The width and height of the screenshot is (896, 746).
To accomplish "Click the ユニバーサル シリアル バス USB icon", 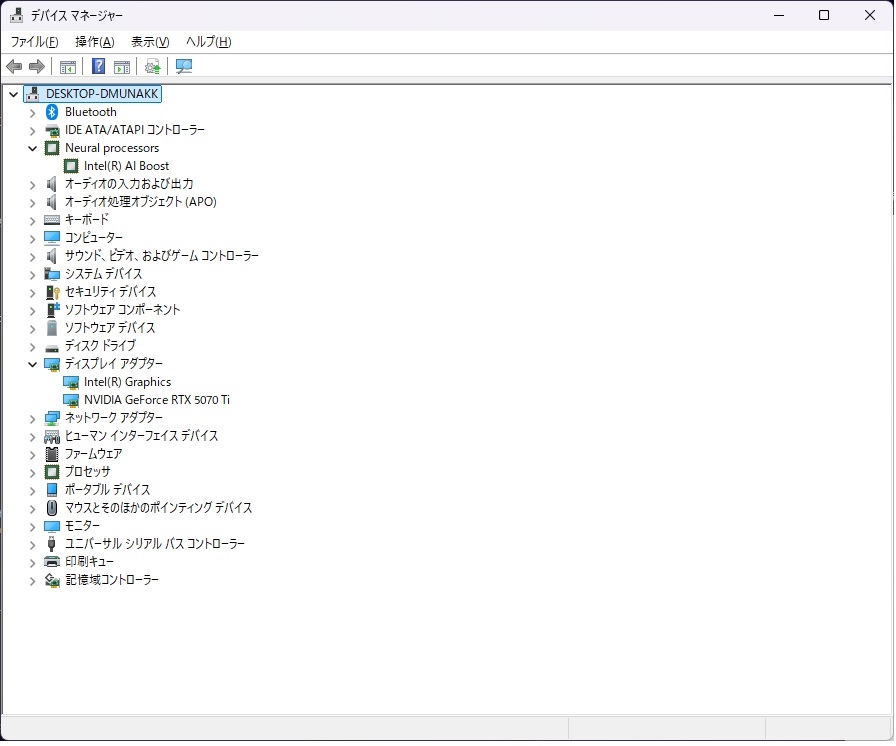I will (x=52, y=544).
